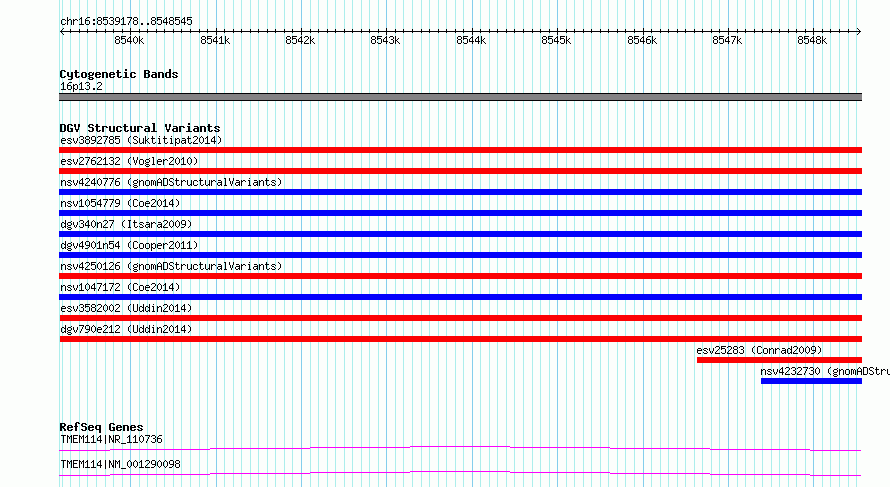The image size is (890, 487).
Task: Open variant esv25283 (Conrad2009) label
Action: click(x=759, y=350)
